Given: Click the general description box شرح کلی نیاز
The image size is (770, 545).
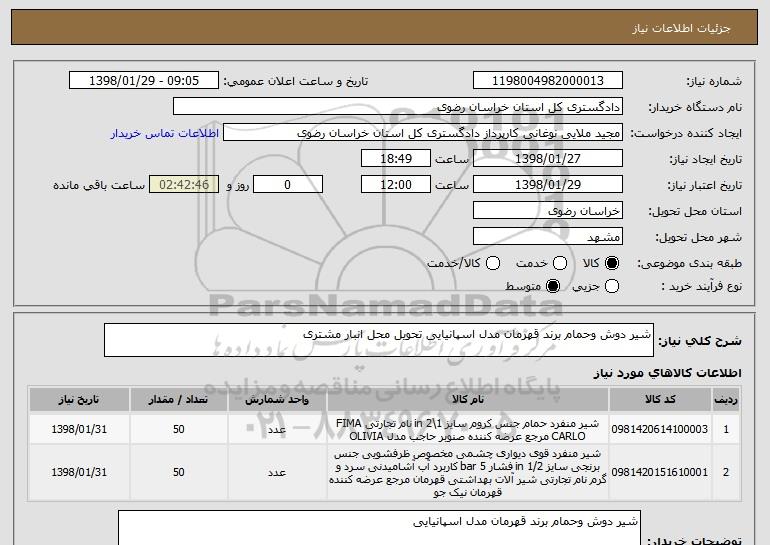Looking at the screenshot, I should [379, 340].
